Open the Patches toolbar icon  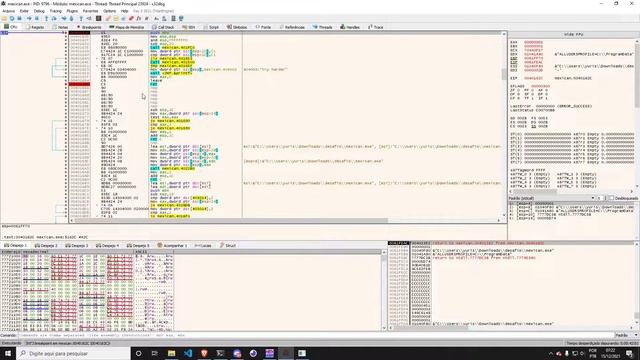pyautogui.click(x=108, y=18)
